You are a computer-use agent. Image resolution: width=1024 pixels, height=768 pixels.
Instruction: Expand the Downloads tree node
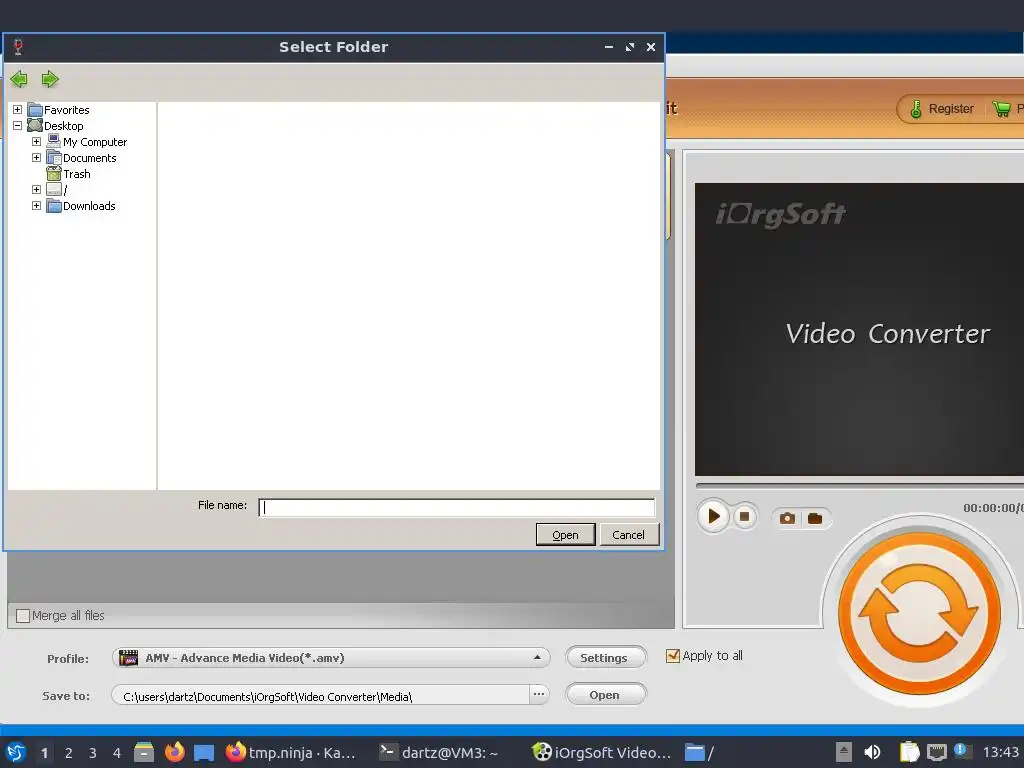click(x=37, y=206)
